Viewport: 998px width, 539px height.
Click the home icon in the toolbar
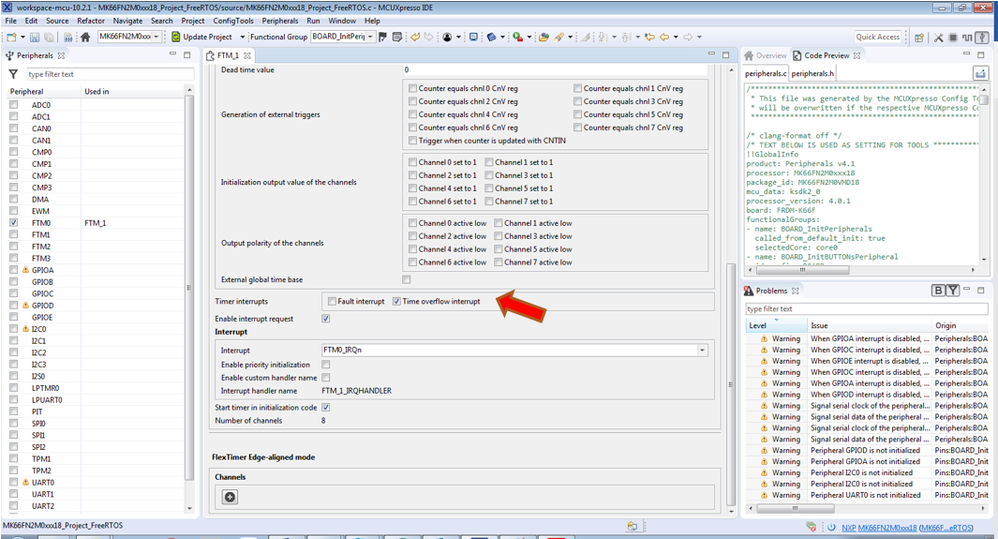pyautogui.click(x=85, y=37)
